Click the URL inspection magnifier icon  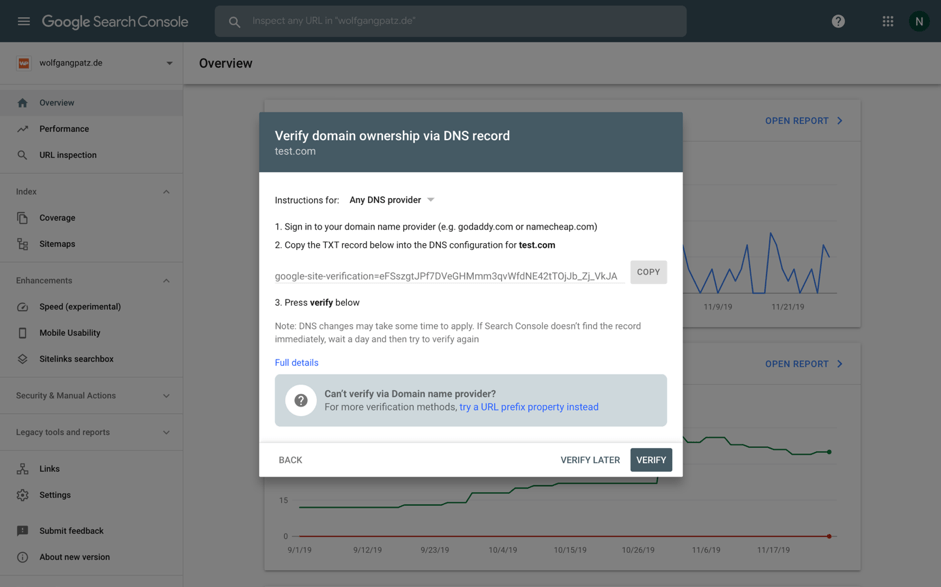pyautogui.click(x=22, y=155)
